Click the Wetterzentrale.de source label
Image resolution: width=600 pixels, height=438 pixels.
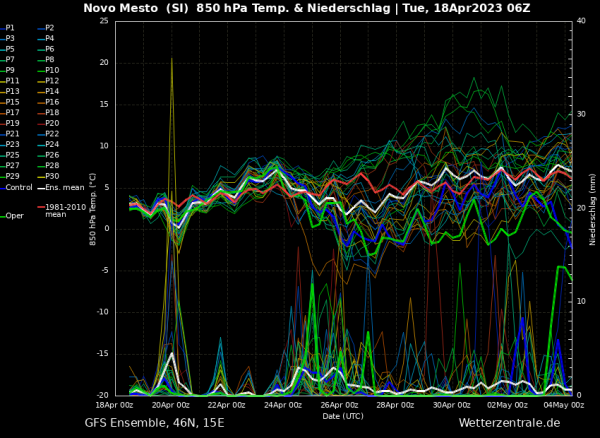pos(509,423)
